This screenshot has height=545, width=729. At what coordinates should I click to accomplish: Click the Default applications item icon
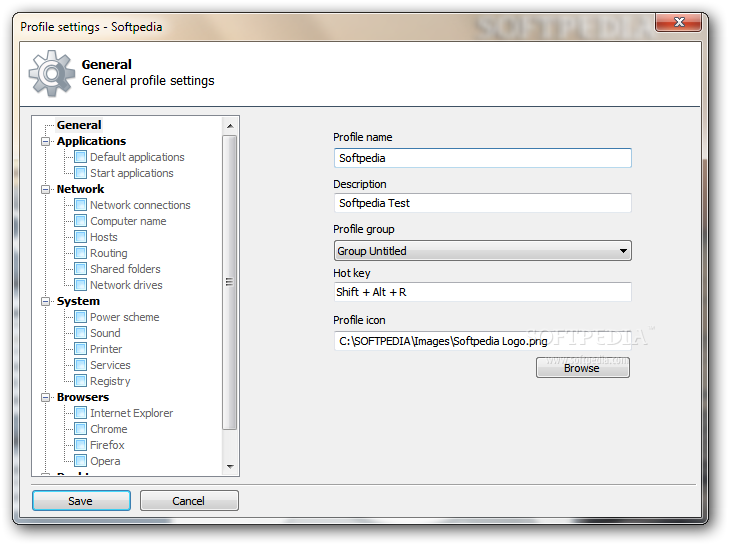pyautogui.click(x=80, y=157)
